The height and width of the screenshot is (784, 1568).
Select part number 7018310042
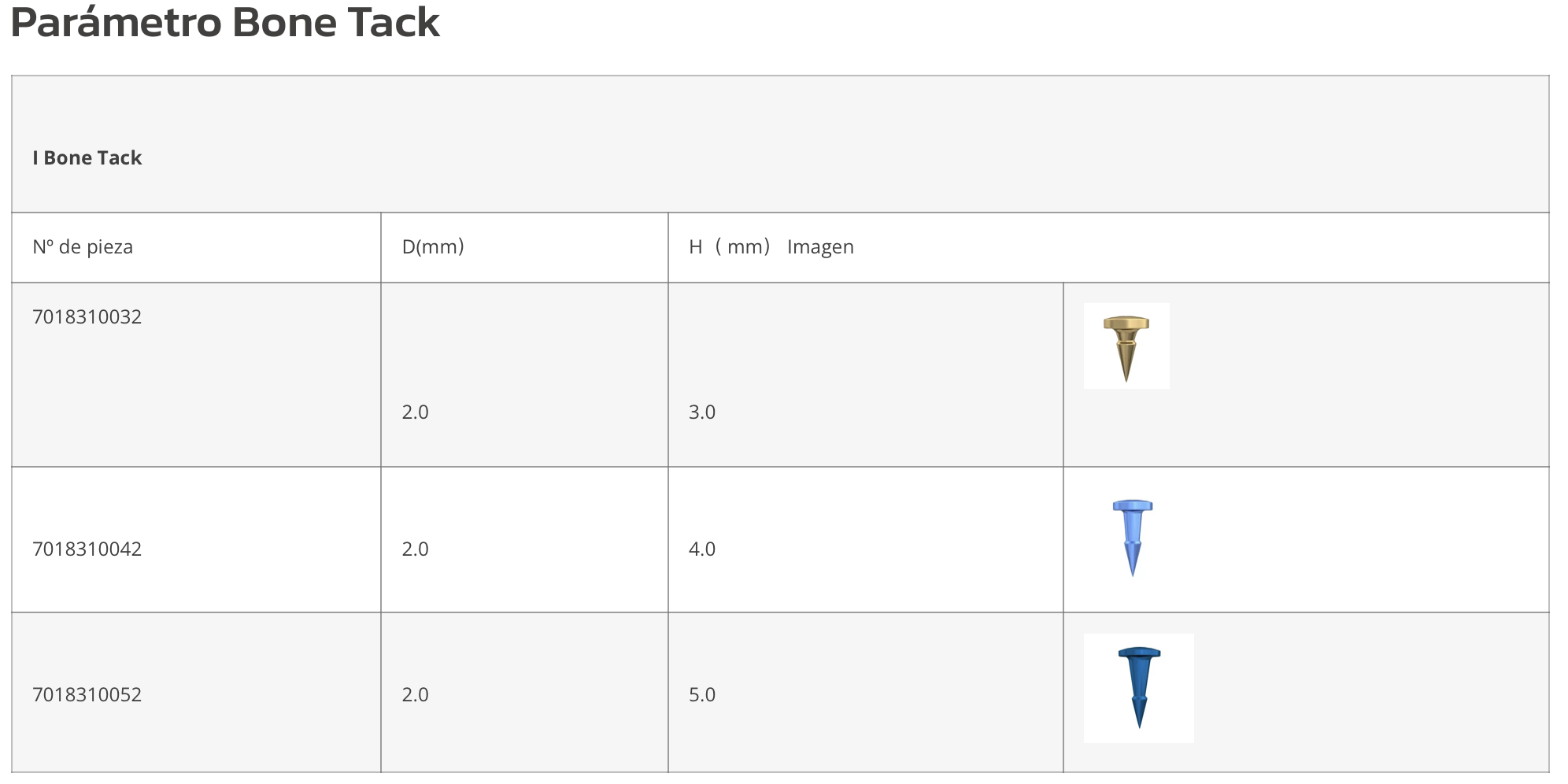coord(87,549)
